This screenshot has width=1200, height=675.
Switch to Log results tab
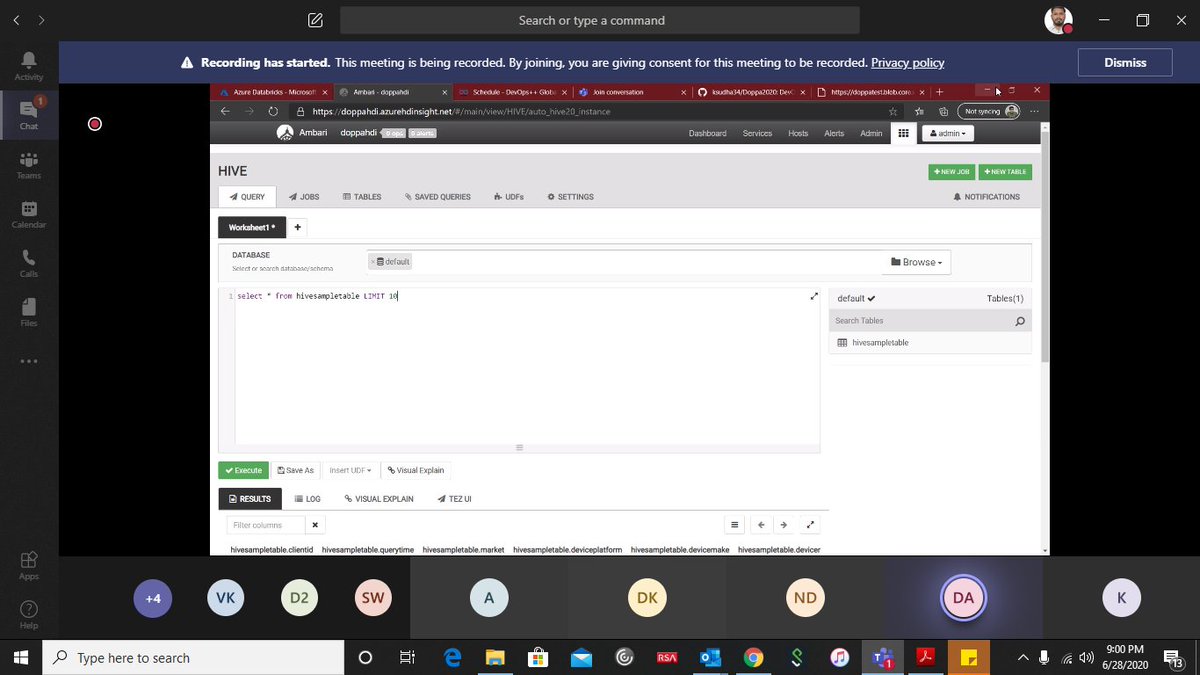tap(308, 498)
